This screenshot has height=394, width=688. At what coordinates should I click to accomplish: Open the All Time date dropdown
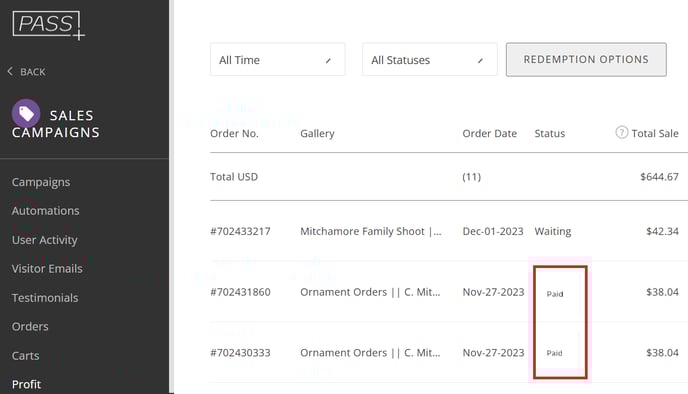(277, 60)
